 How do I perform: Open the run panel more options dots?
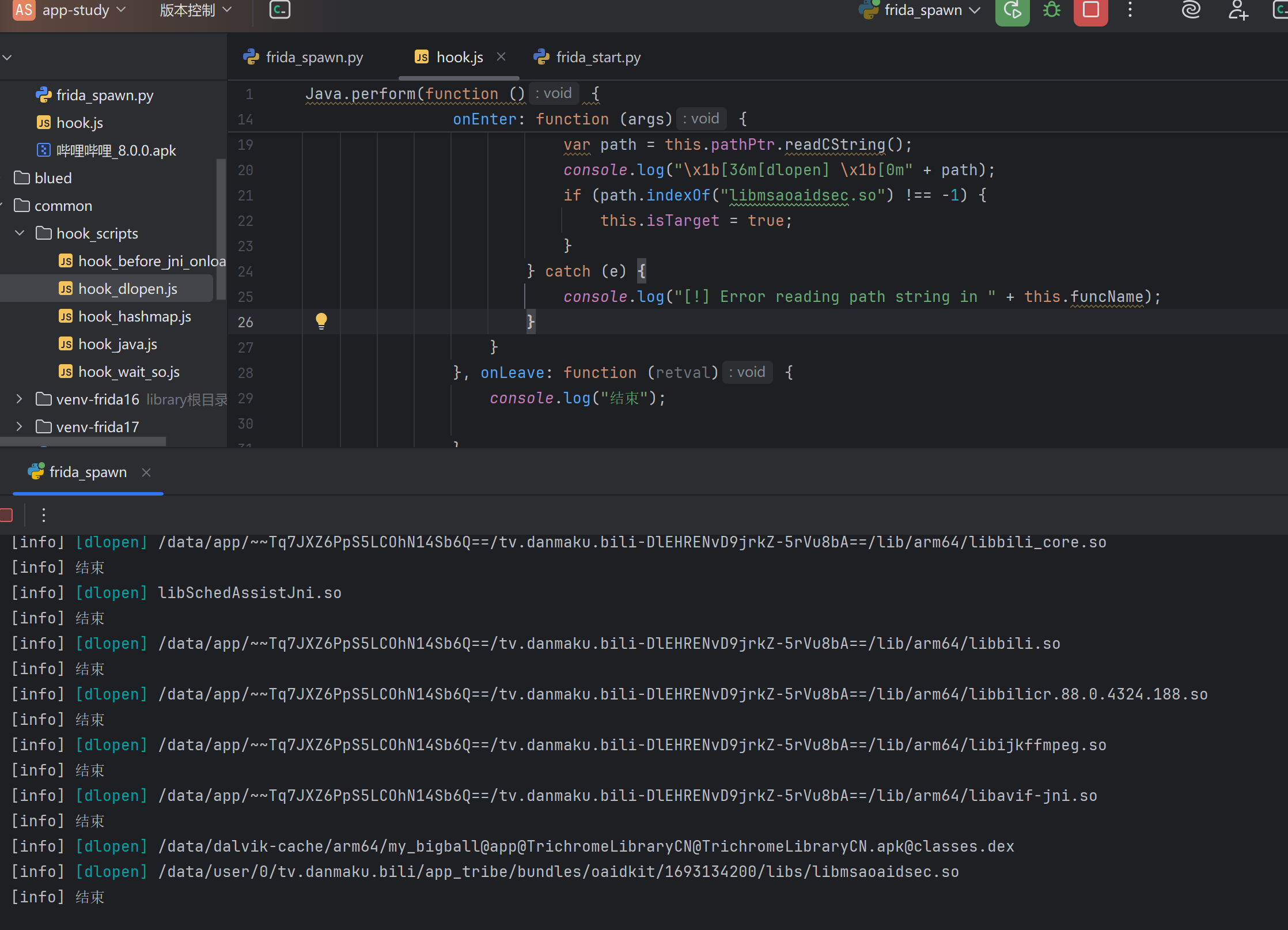44,515
